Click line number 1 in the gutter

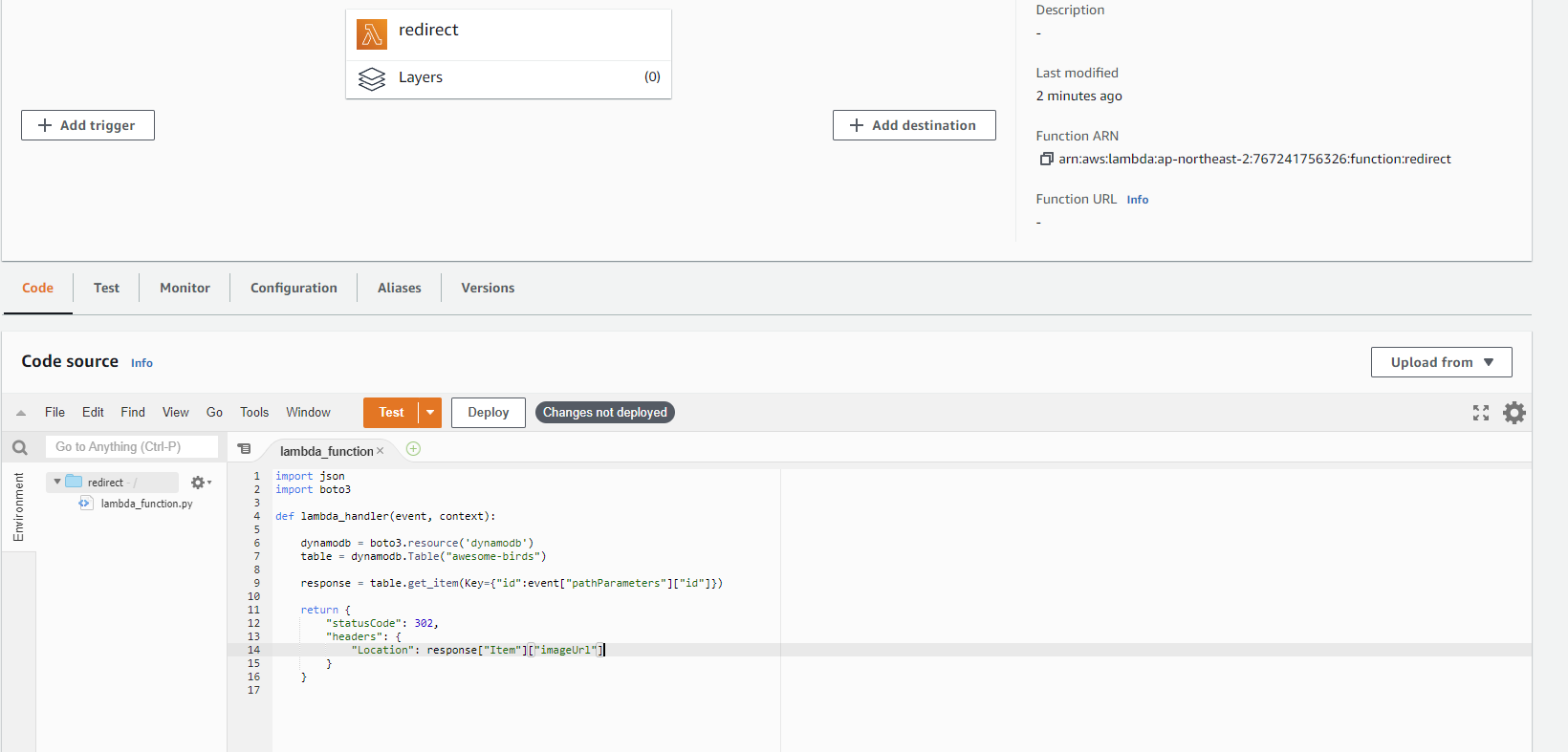click(256, 476)
